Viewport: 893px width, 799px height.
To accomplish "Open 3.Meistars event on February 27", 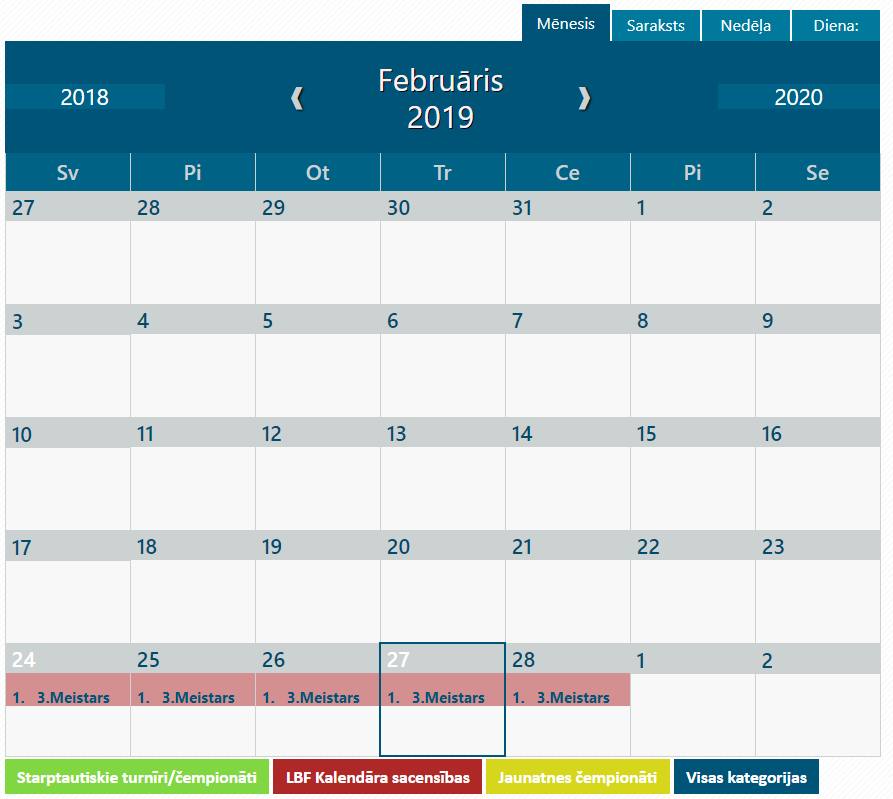I will [x=447, y=698].
